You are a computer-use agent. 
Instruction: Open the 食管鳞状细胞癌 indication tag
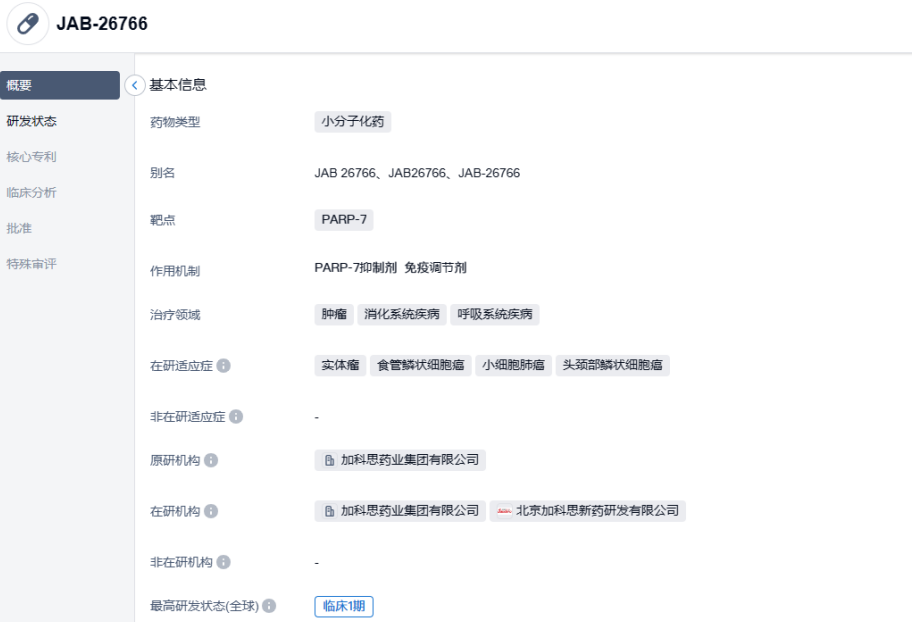click(420, 366)
